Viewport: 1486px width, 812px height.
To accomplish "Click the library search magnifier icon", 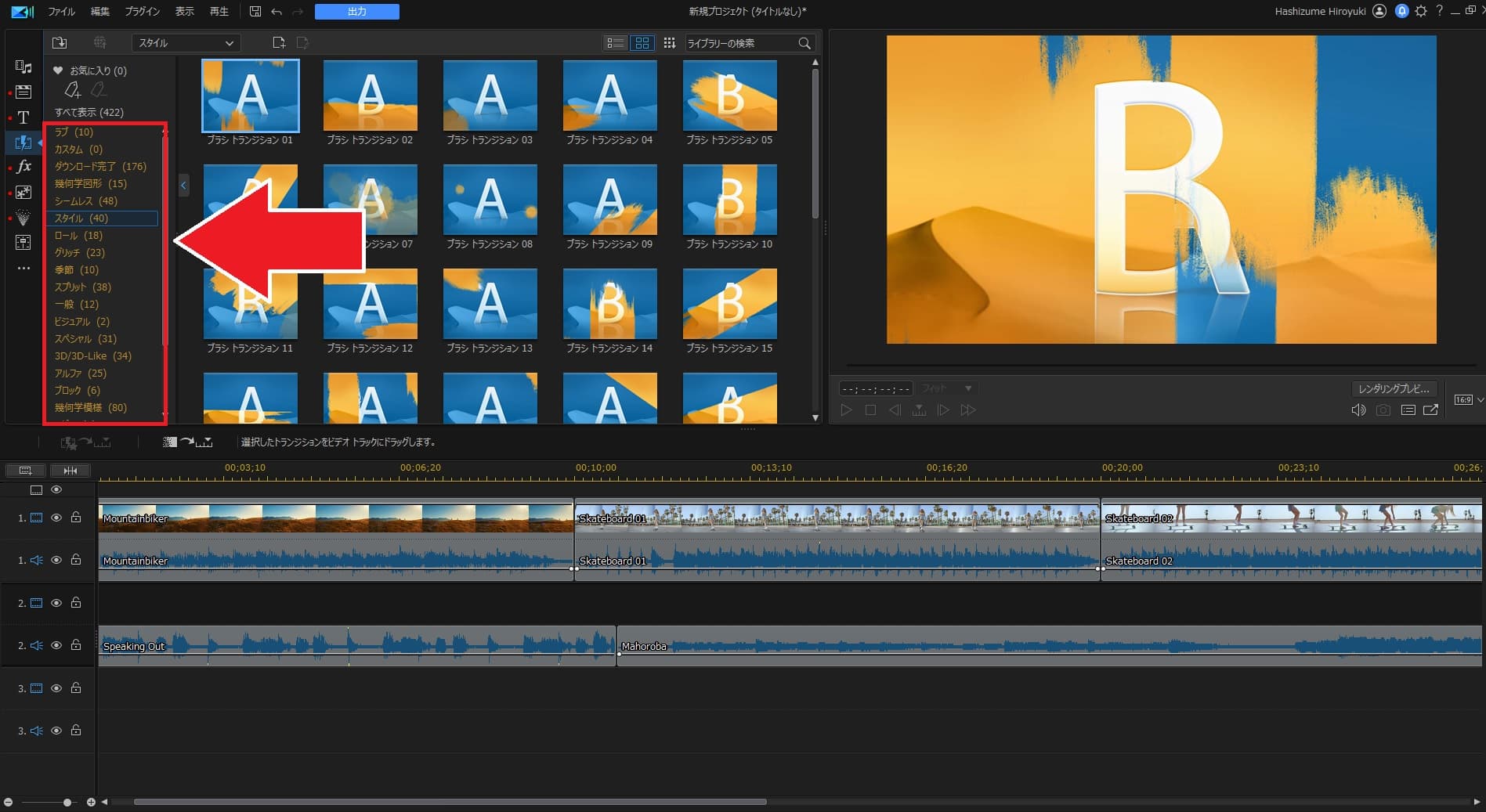I will pyautogui.click(x=804, y=43).
